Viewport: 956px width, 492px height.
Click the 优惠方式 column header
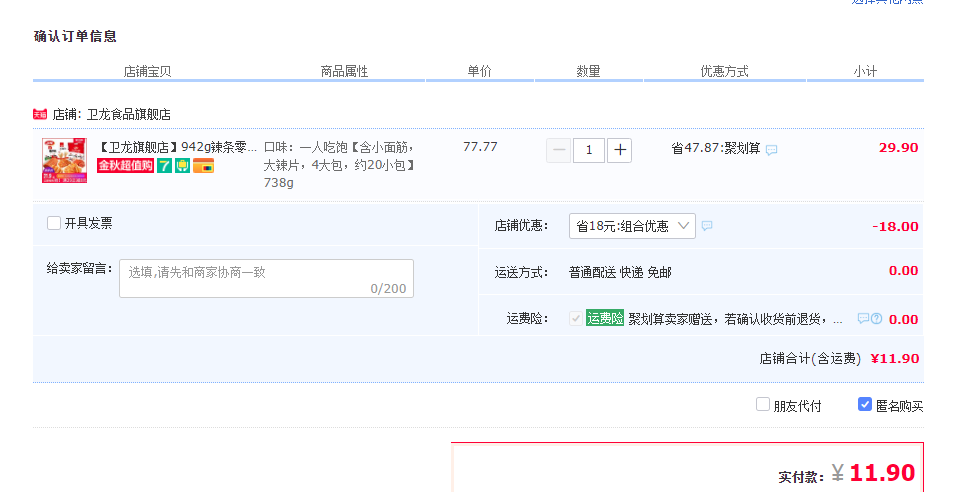724,71
